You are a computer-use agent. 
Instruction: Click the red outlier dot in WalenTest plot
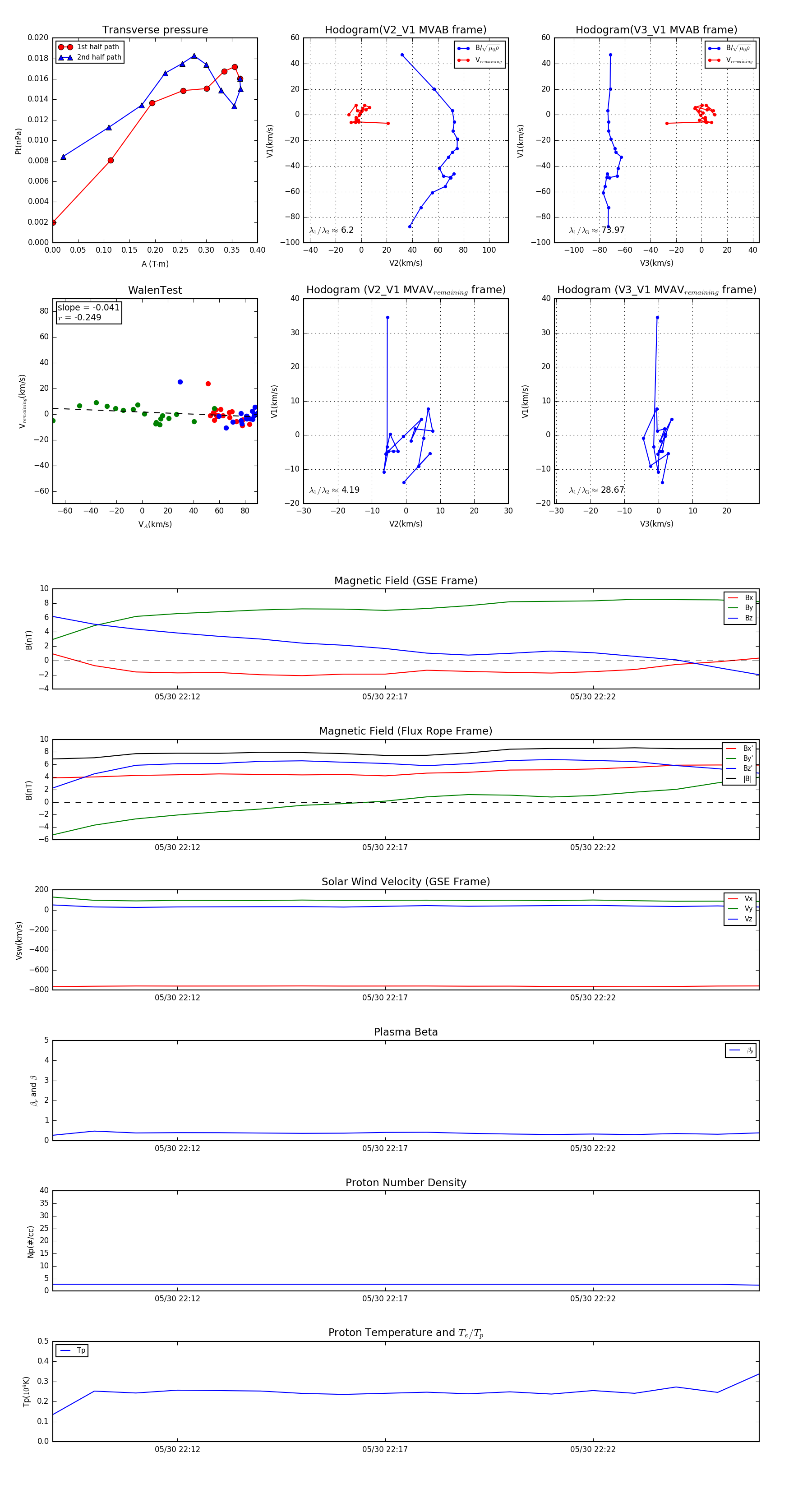point(208,384)
